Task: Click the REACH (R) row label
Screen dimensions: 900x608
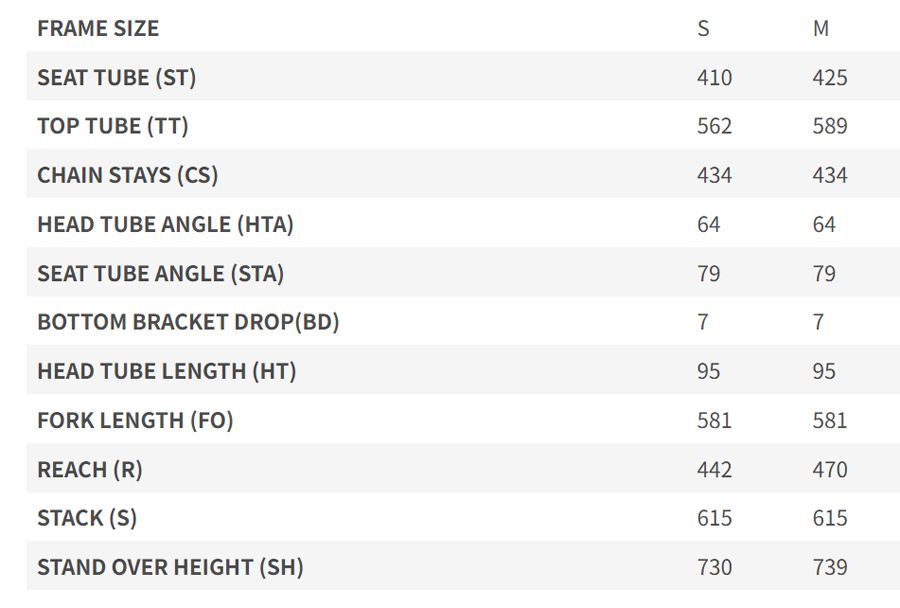Action: (90, 469)
